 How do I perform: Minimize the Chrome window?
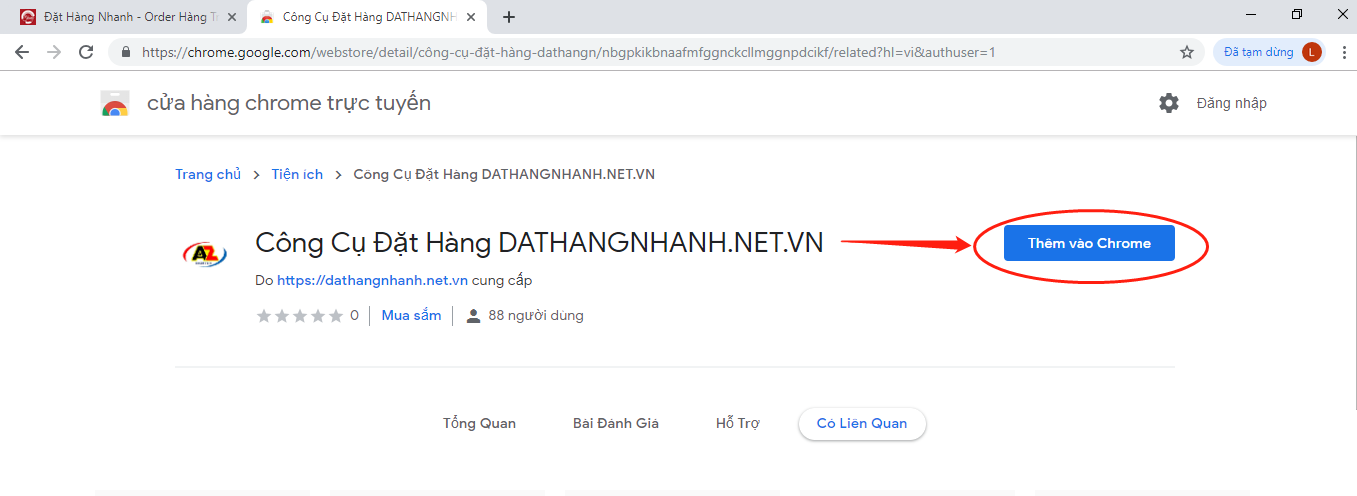pyautogui.click(x=1251, y=14)
